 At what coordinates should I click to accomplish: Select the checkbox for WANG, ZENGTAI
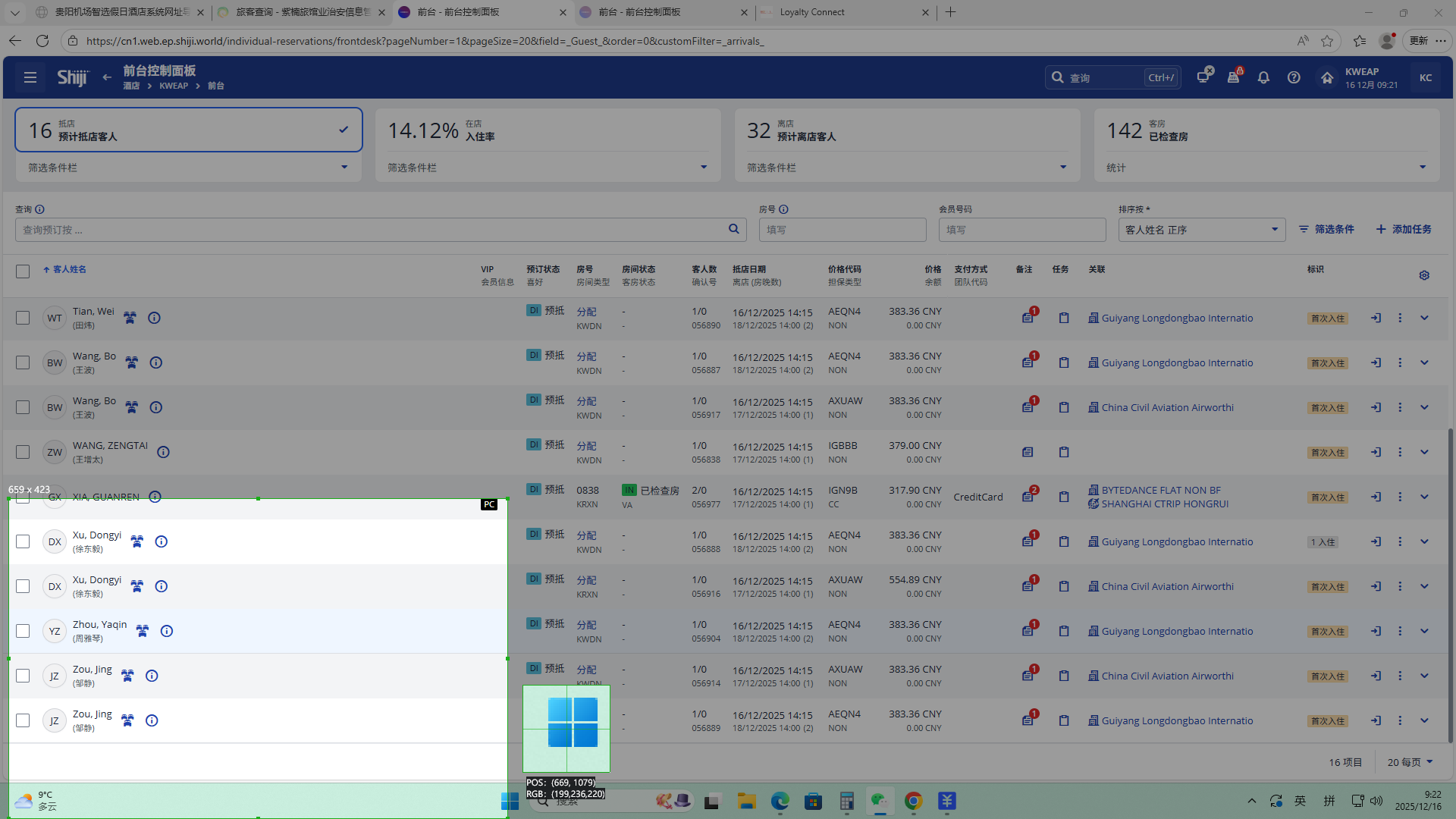tap(23, 452)
